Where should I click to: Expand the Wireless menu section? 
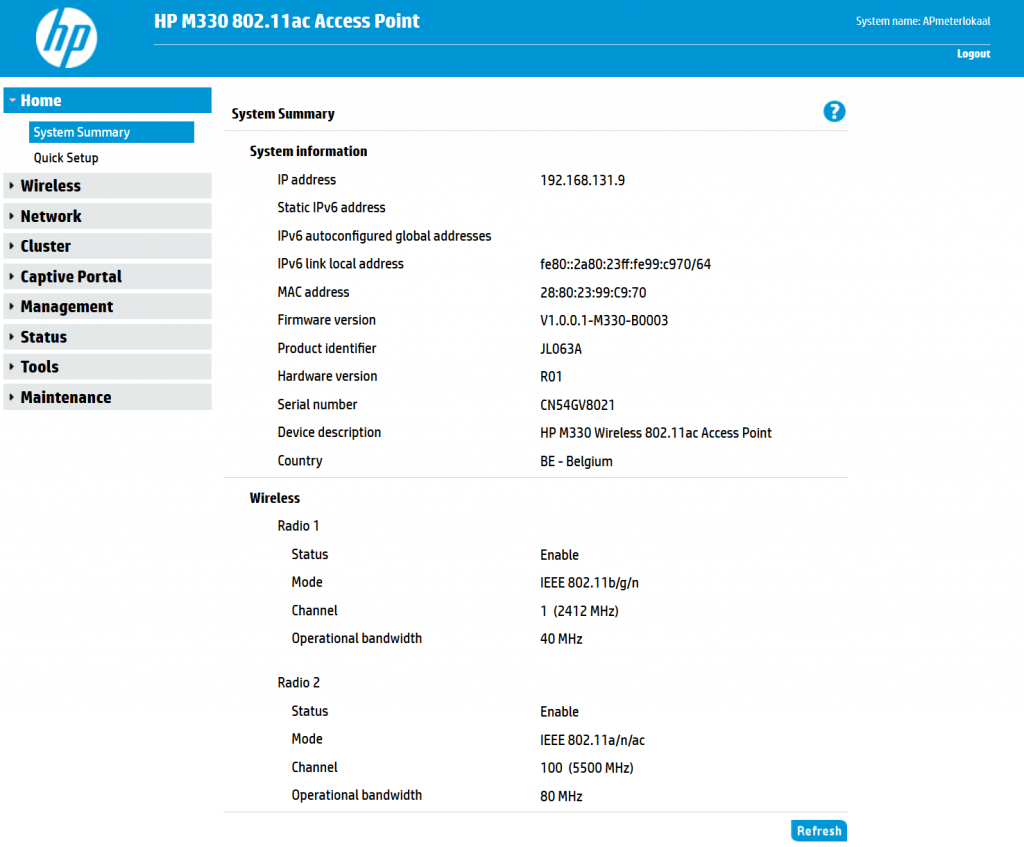coord(107,185)
